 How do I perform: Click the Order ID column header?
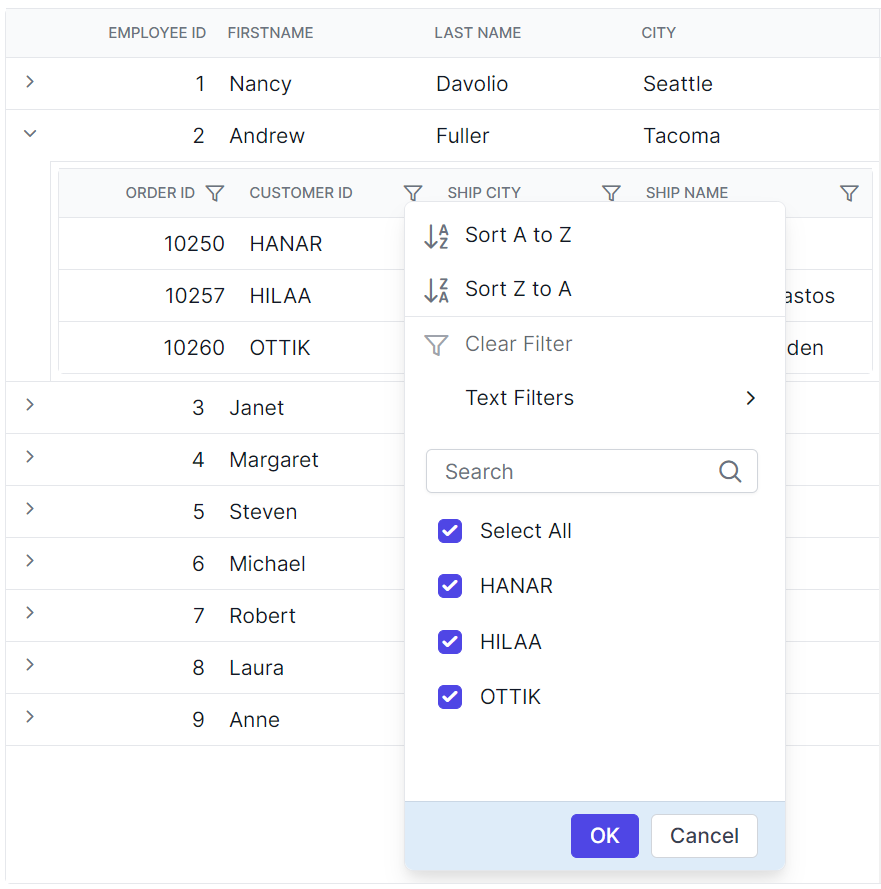point(160,193)
